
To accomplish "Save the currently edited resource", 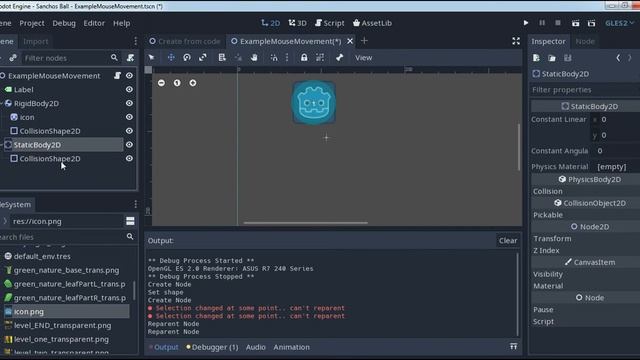I will 568,58.
